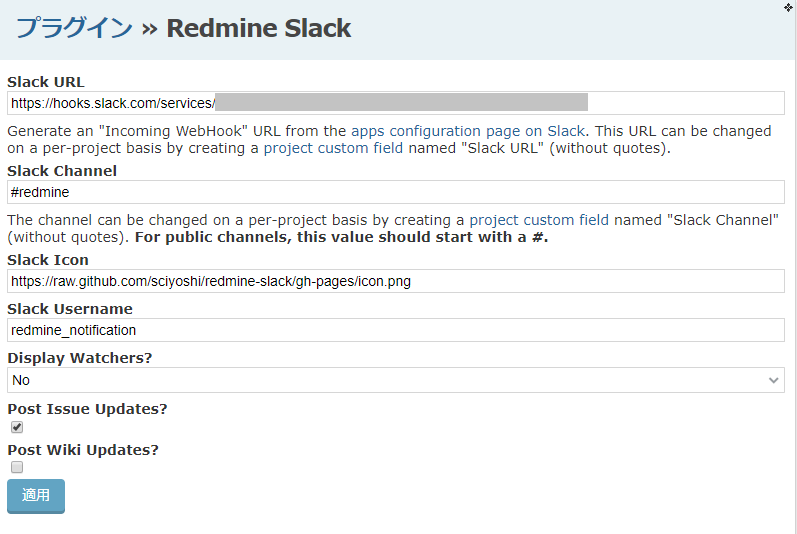Open project custom field link under Slack Channel
This screenshot has width=797, height=534.
539,220
